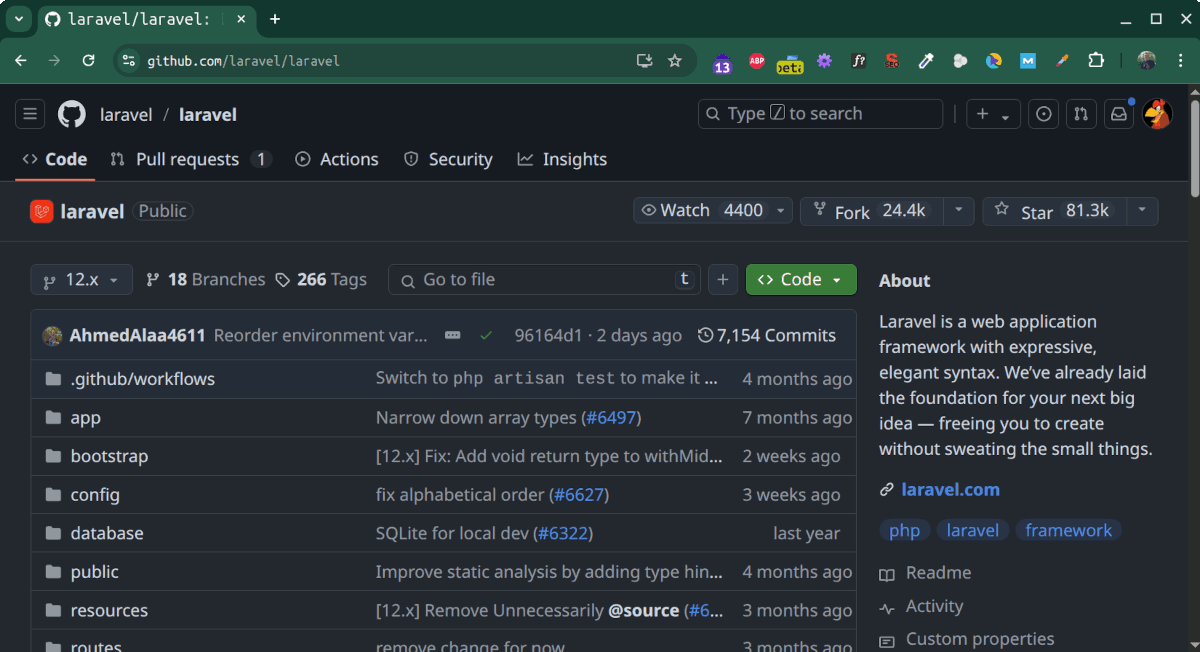Open the Security tab

click(448, 160)
